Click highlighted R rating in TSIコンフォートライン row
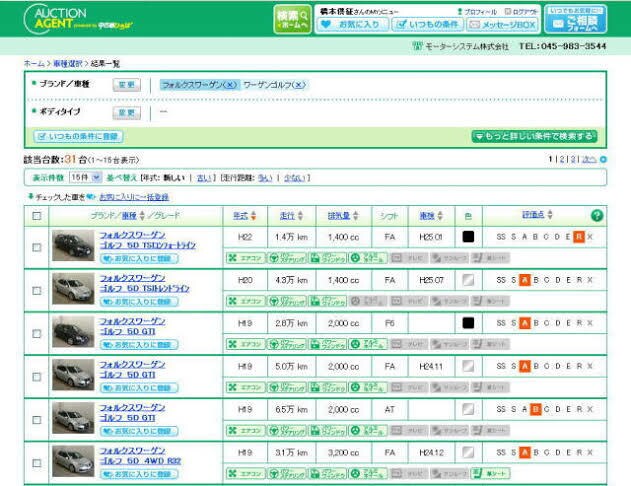The width and height of the screenshot is (631, 486). (x=579, y=237)
